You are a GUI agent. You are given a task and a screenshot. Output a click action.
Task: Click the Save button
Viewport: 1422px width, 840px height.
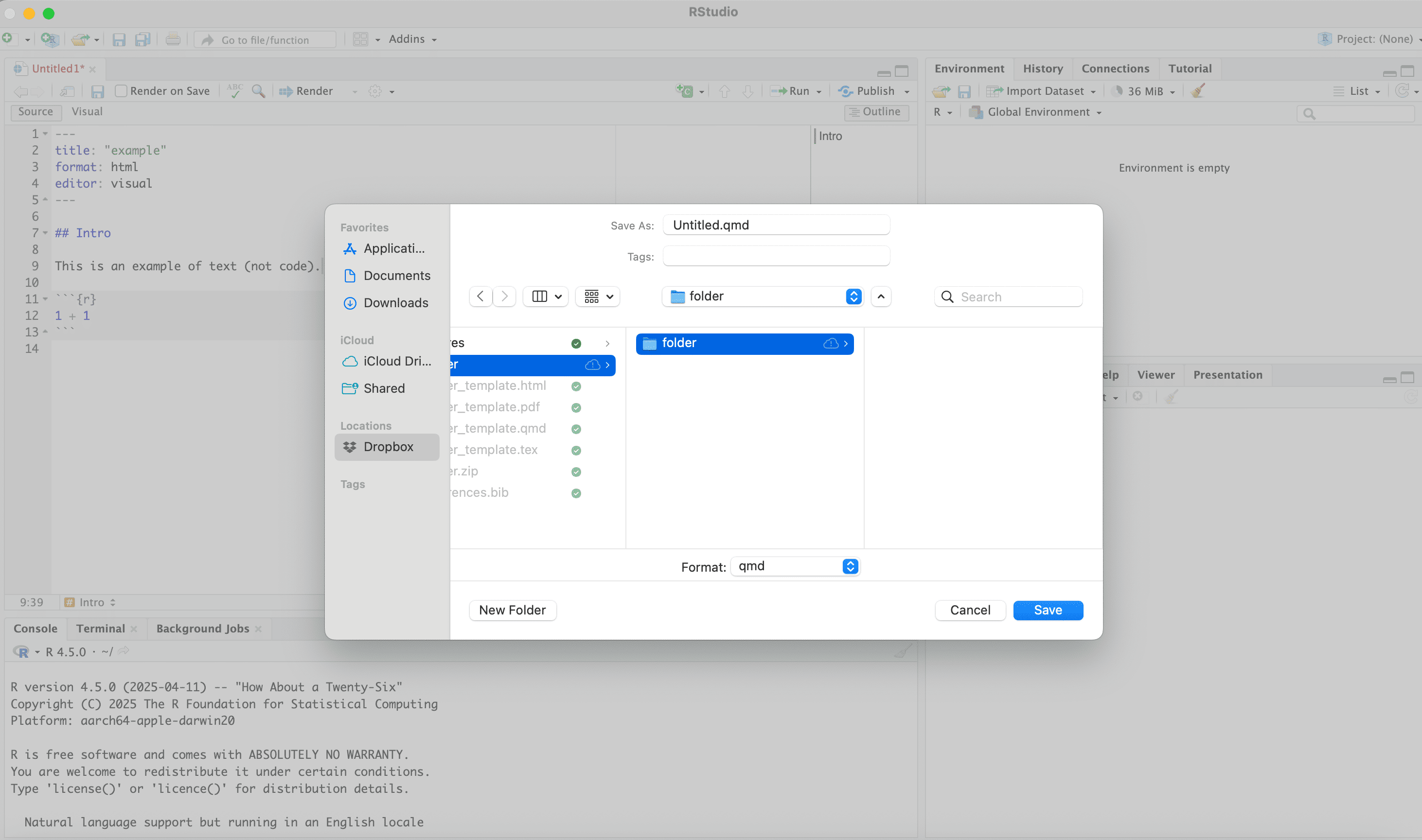pyautogui.click(x=1047, y=610)
